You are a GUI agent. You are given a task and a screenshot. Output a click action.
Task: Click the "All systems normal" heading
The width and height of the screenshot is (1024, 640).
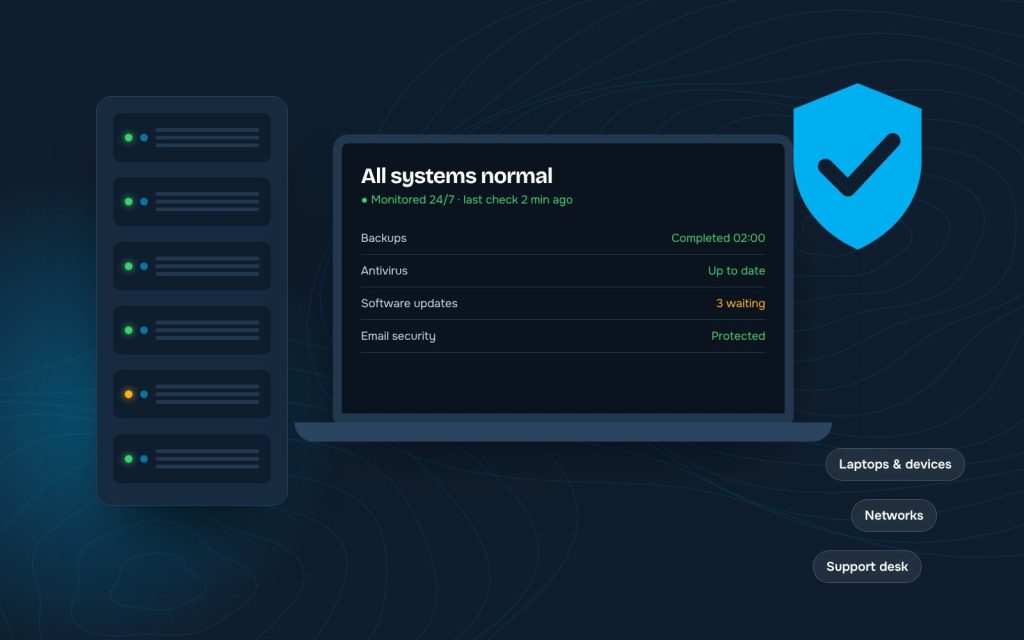pos(456,176)
